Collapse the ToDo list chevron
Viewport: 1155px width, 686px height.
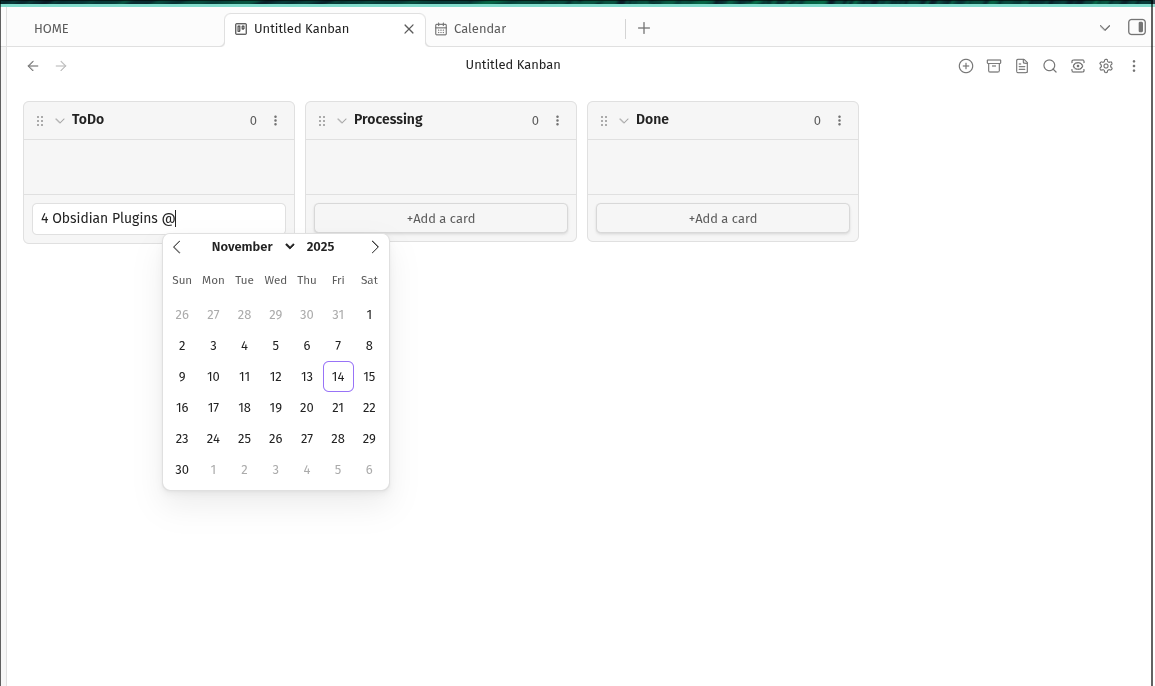point(60,121)
